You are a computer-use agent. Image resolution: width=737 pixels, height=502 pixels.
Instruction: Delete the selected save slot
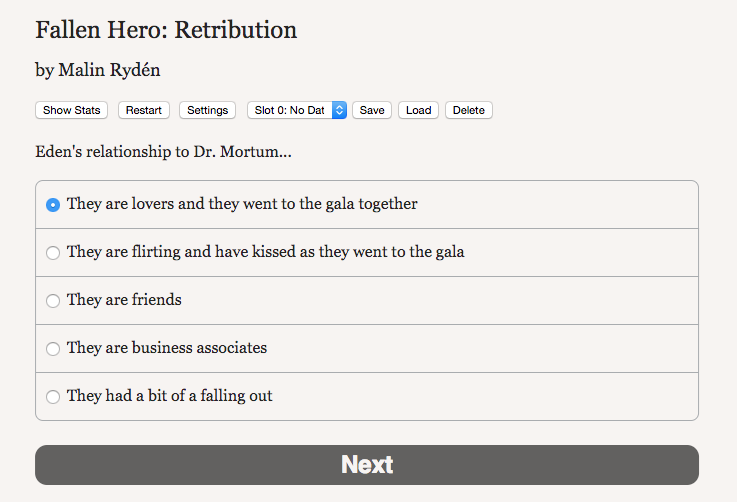coord(469,110)
